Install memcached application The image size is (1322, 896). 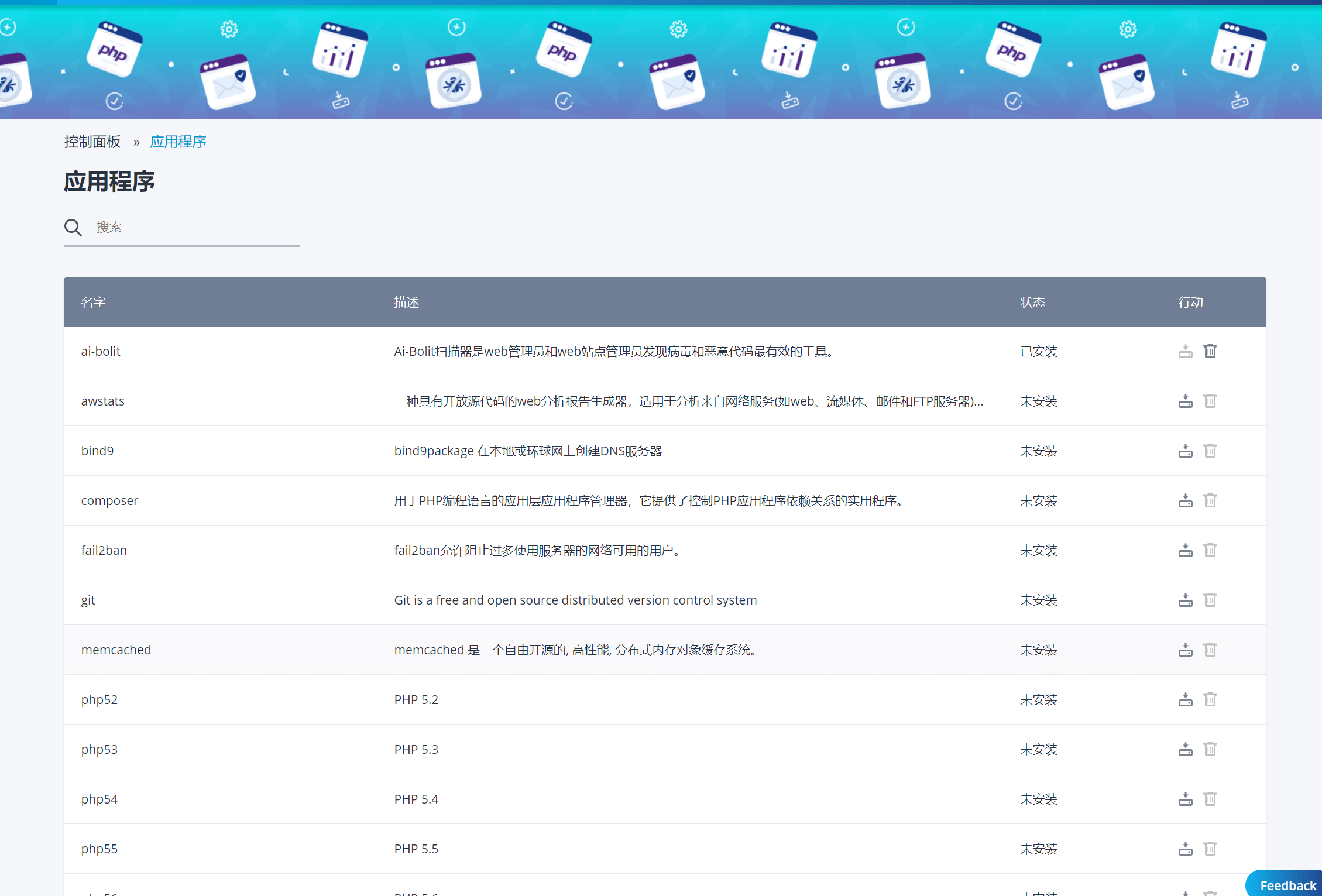[1185, 650]
